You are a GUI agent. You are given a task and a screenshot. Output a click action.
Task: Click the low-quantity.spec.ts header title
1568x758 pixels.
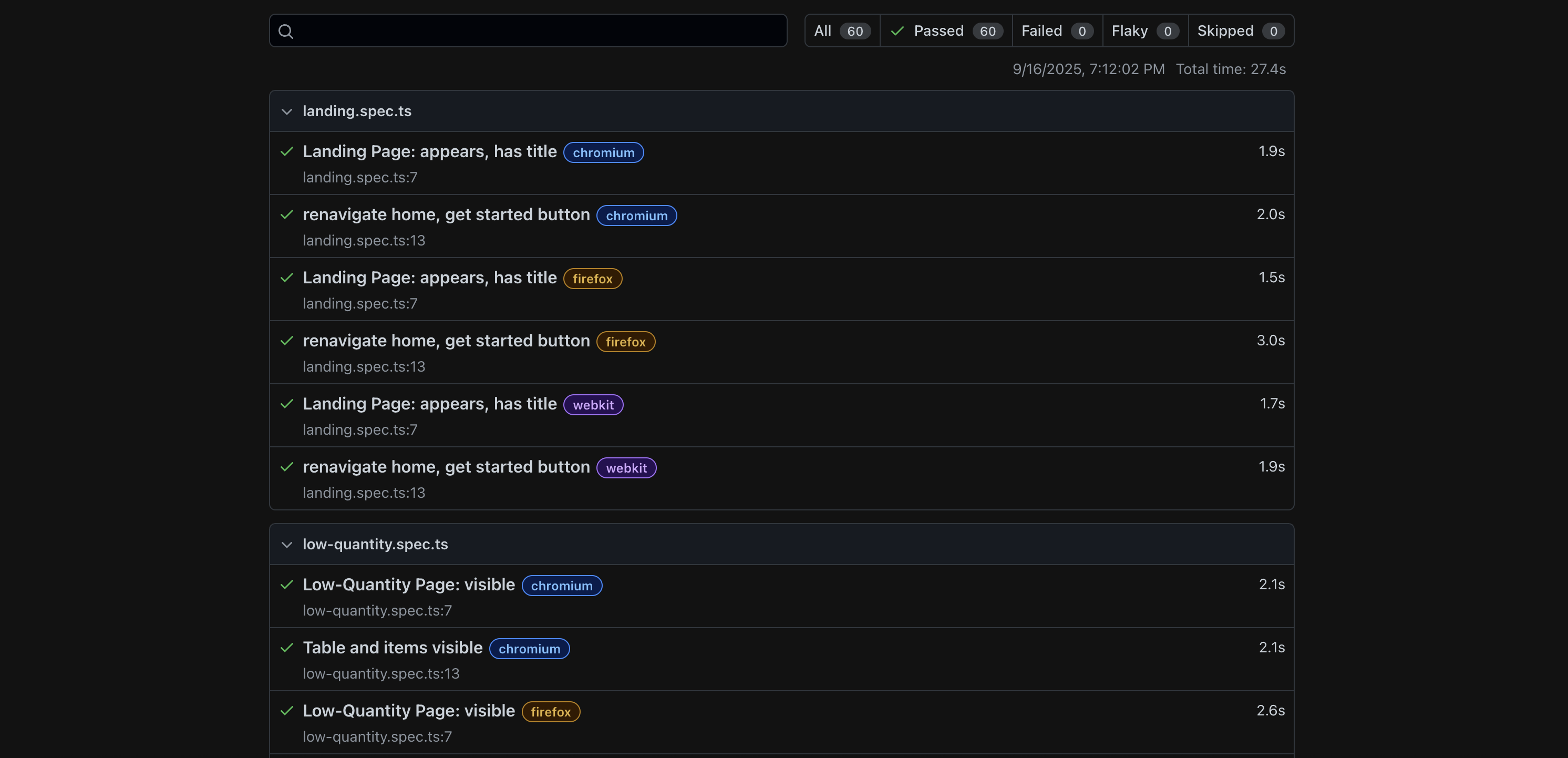[x=375, y=544]
